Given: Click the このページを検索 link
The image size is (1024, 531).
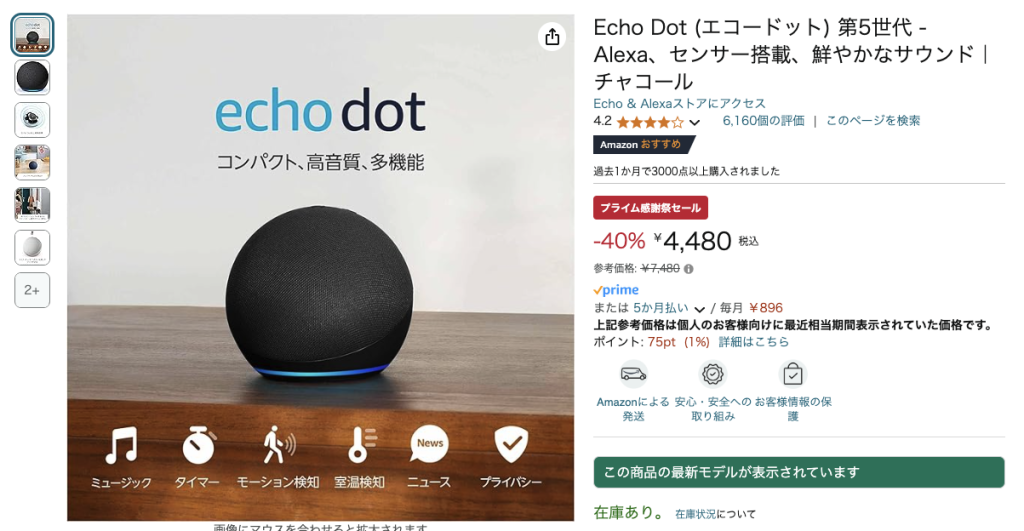Looking at the screenshot, I should click(872, 121).
